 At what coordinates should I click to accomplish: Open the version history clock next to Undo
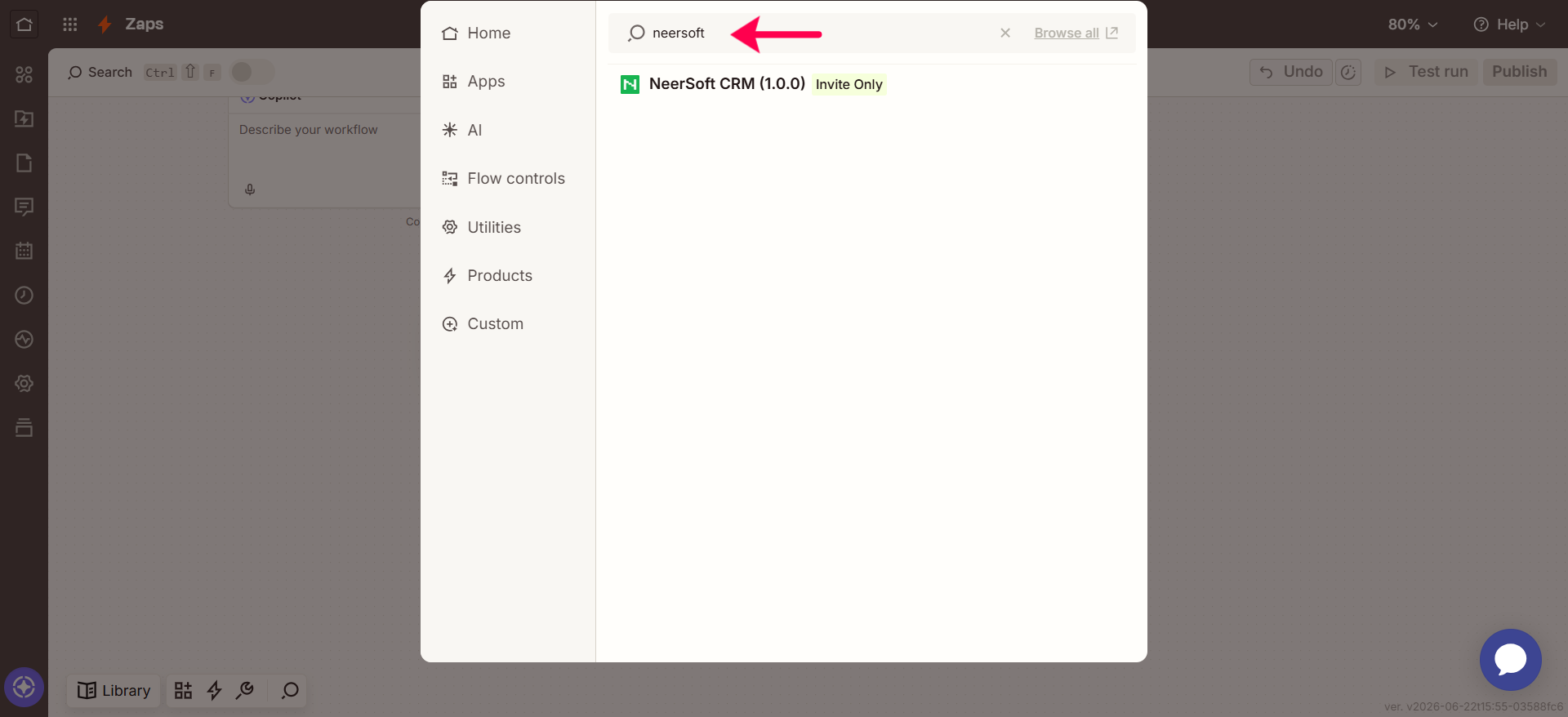click(1348, 72)
